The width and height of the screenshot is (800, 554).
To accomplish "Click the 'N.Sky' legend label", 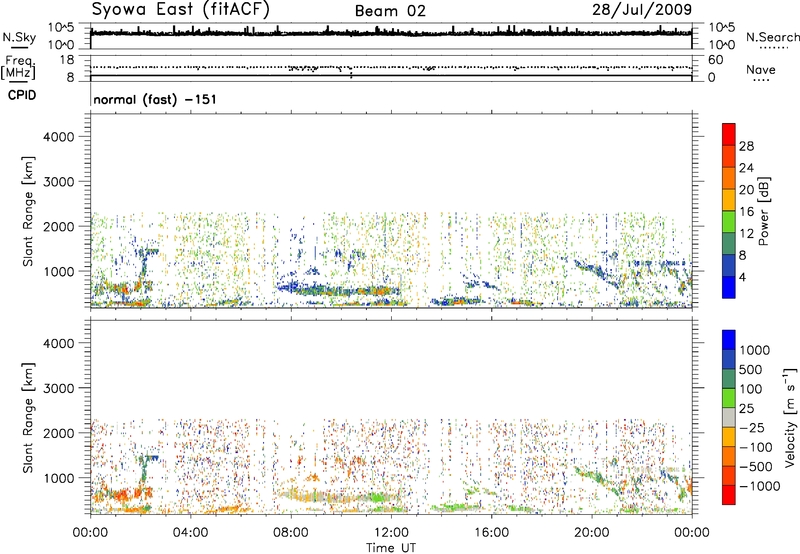I will tap(19, 37).
